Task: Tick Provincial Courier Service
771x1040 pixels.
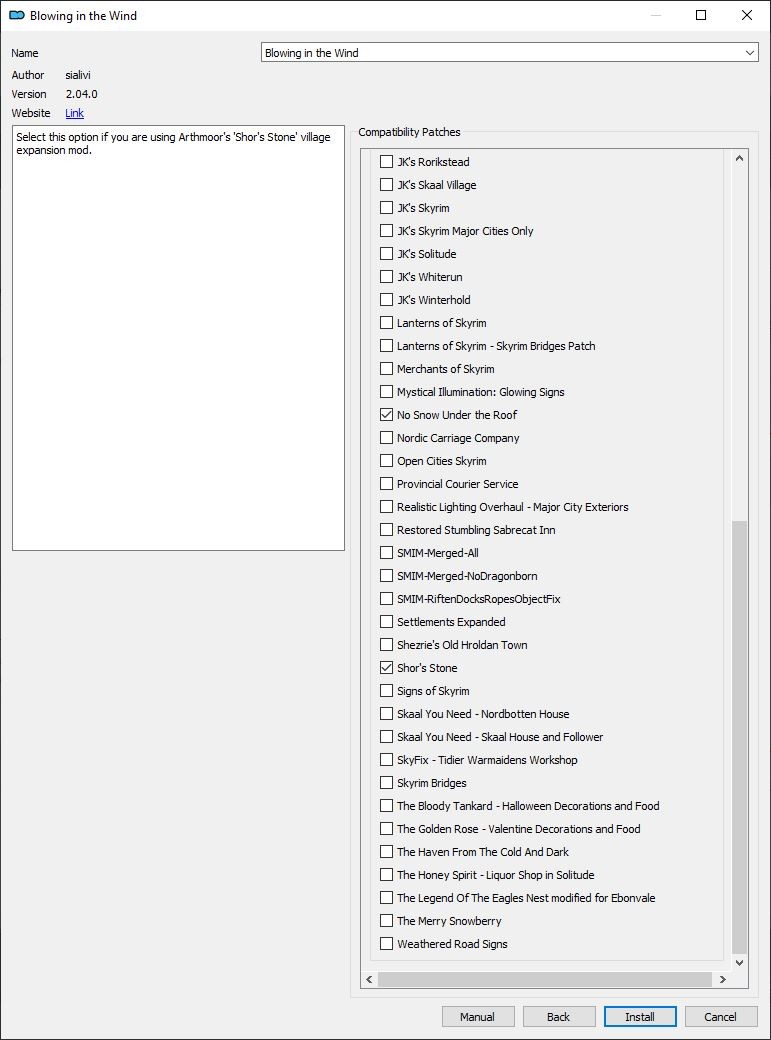Action: point(386,484)
